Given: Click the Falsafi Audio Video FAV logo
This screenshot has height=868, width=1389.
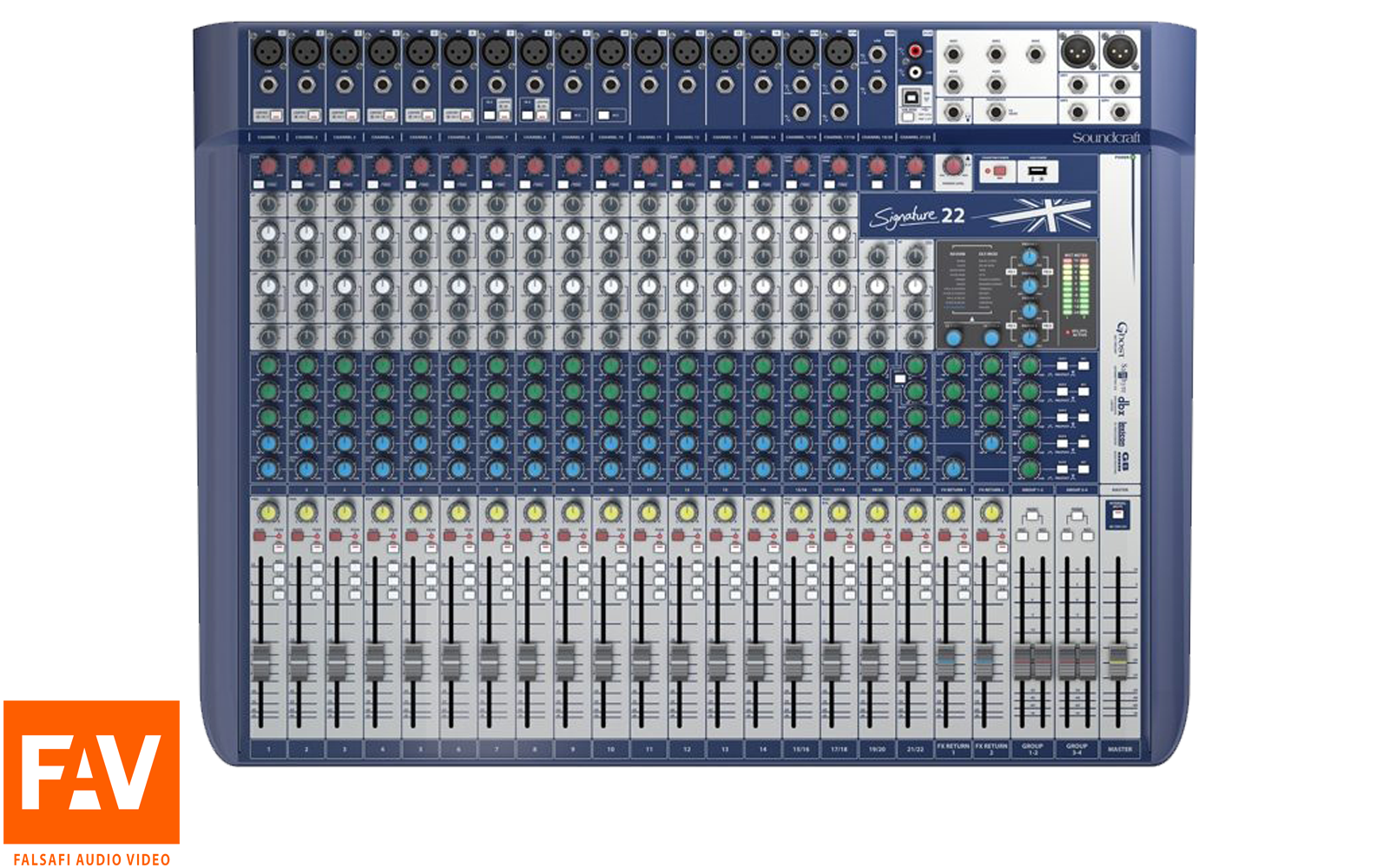Looking at the screenshot, I should (x=91, y=772).
